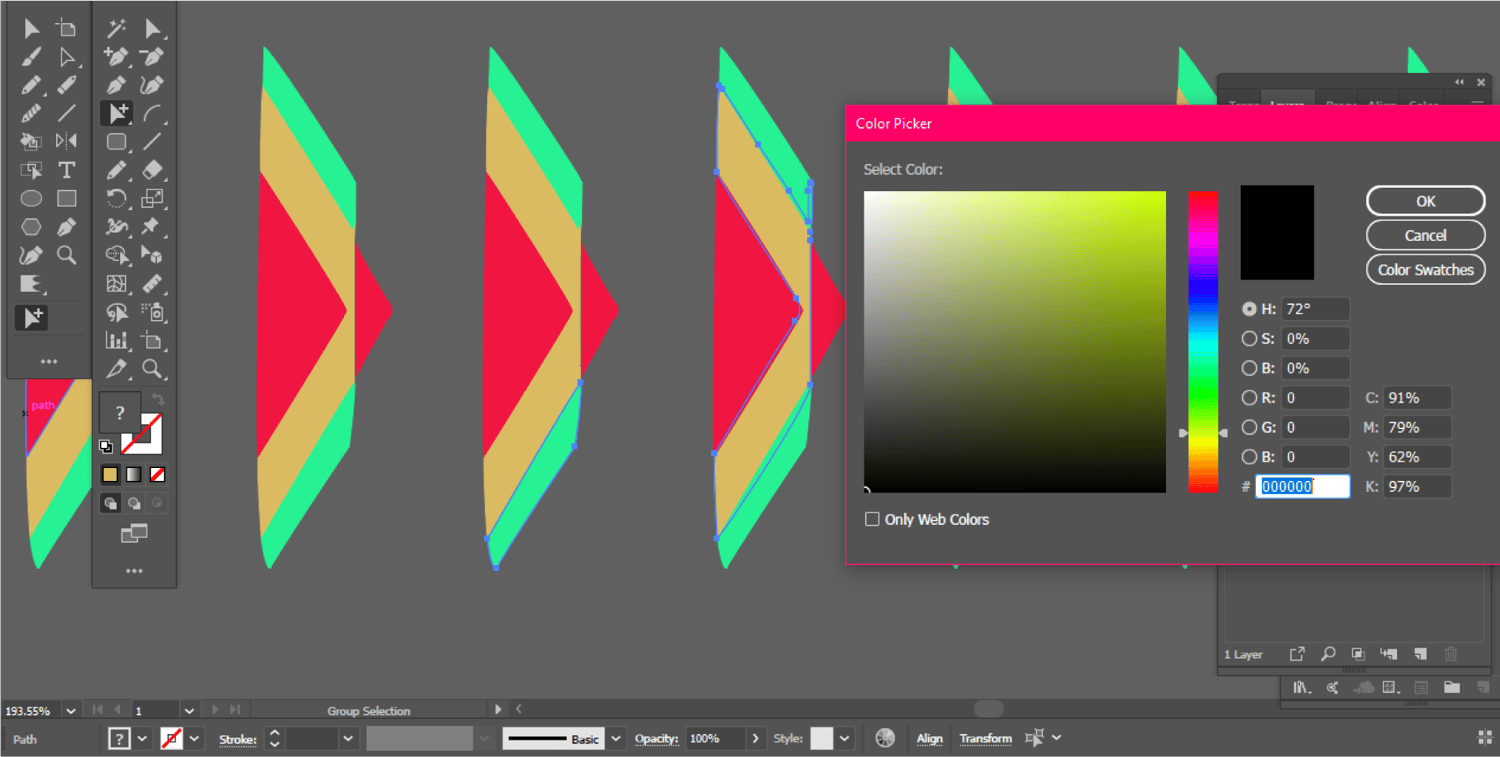This screenshot has height=757, width=1500.
Task: Select the Ellipse tool
Action: tap(31, 198)
